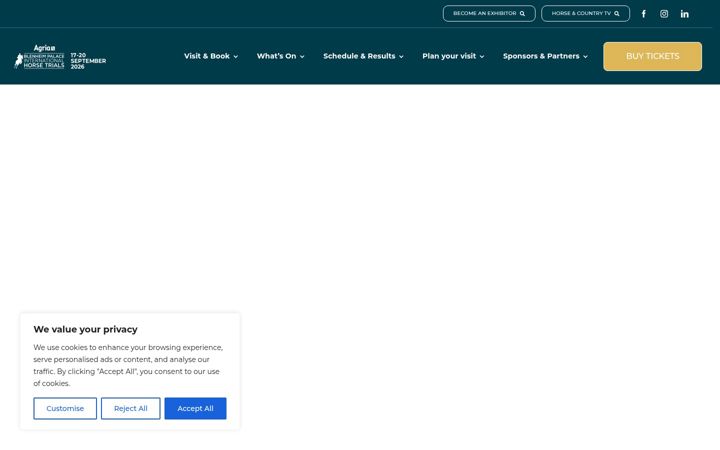Image resolution: width=720 pixels, height=450 pixels.
Task: Open the LinkedIn social icon
Action: click(685, 14)
